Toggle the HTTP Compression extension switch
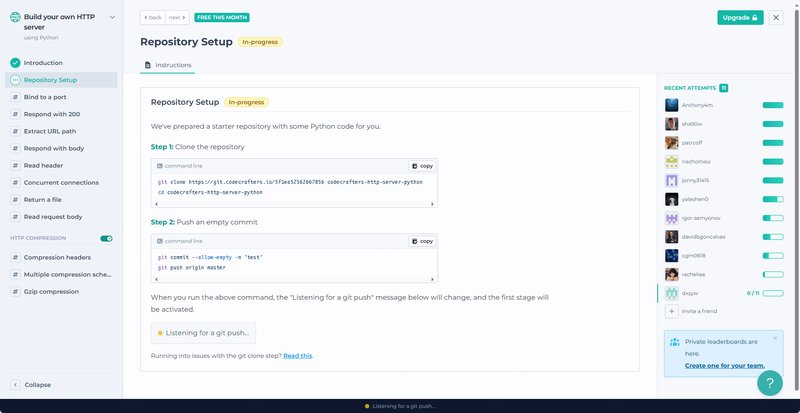The height and width of the screenshot is (413, 800). click(x=106, y=239)
